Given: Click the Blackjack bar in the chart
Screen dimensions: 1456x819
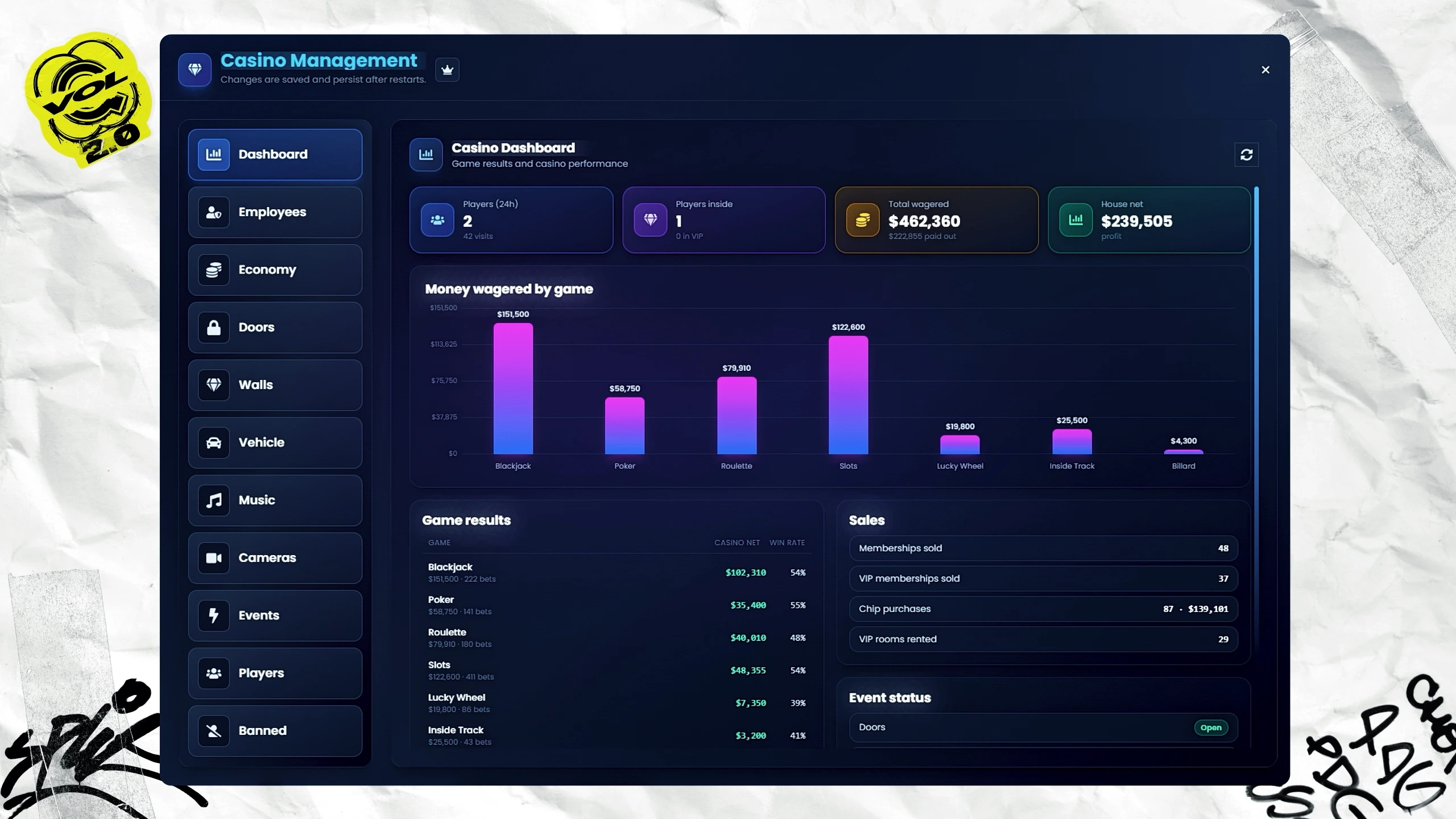Looking at the screenshot, I should click(x=513, y=388).
